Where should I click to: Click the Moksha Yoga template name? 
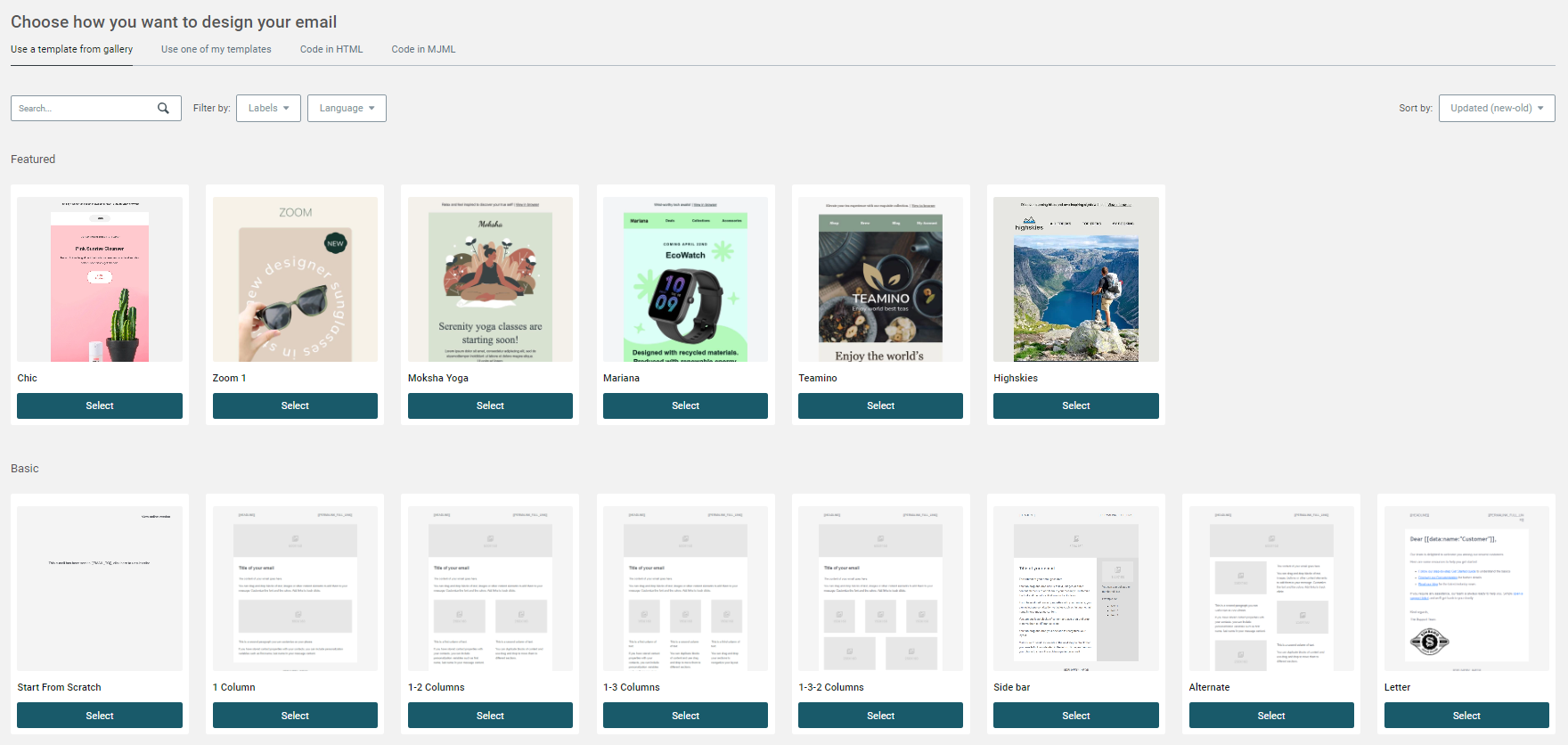pyautogui.click(x=438, y=378)
